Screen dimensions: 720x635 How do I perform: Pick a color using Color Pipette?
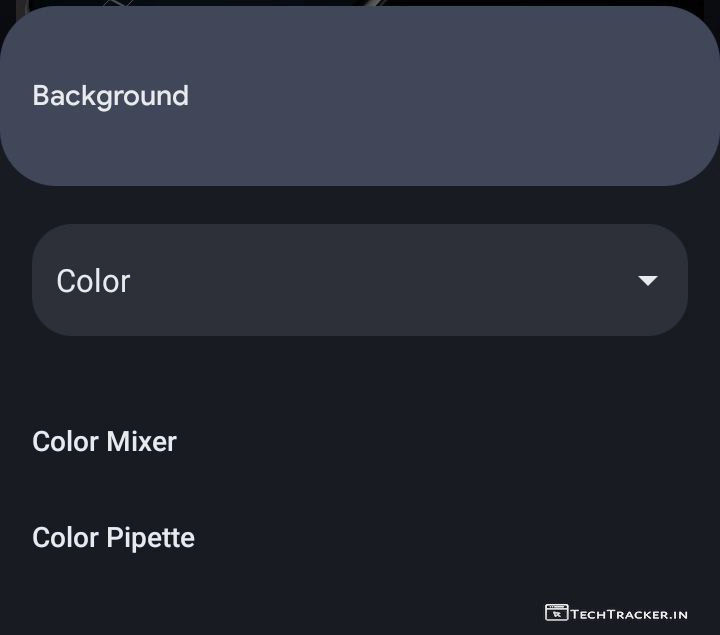tap(113, 537)
